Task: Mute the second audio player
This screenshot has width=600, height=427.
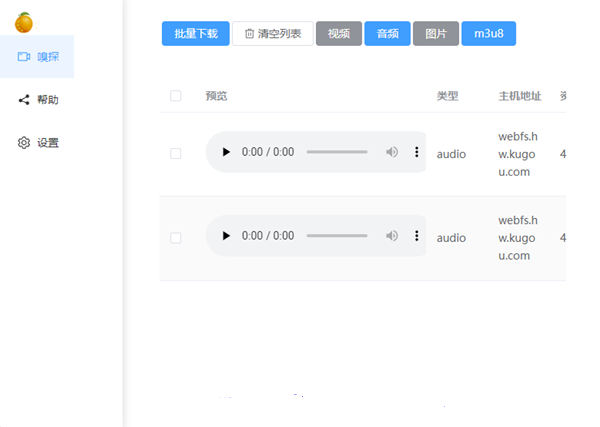Action: [392, 236]
